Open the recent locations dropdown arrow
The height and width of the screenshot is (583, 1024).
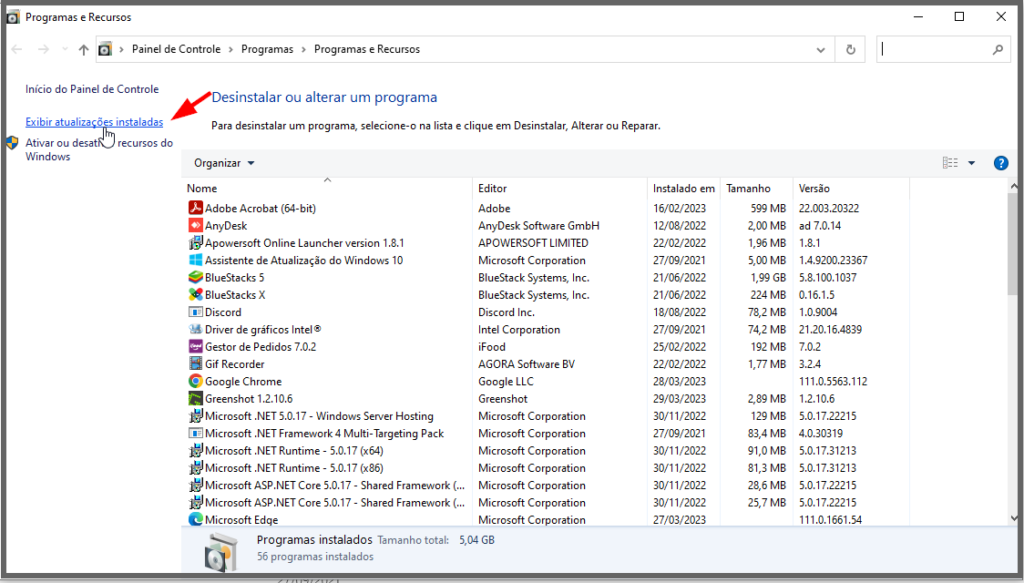pos(65,50)
